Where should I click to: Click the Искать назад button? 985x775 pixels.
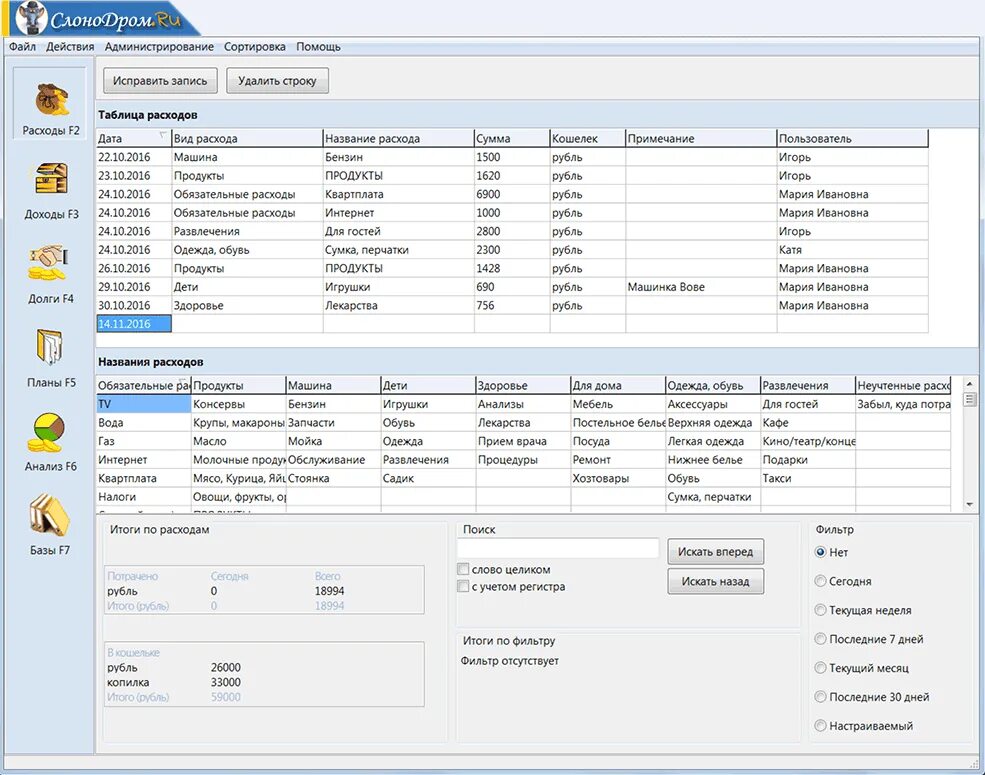(716, 581)
